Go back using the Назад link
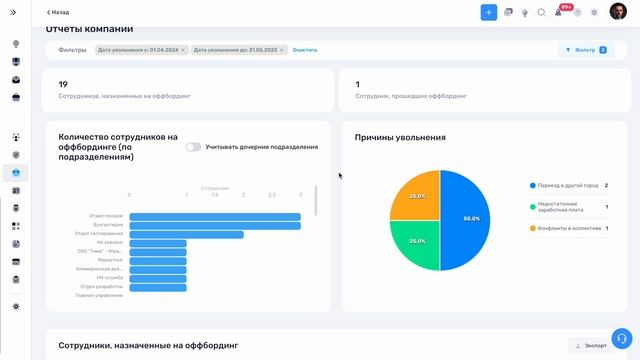The height and width of the screenshot is (360, 640). [58, 12]
